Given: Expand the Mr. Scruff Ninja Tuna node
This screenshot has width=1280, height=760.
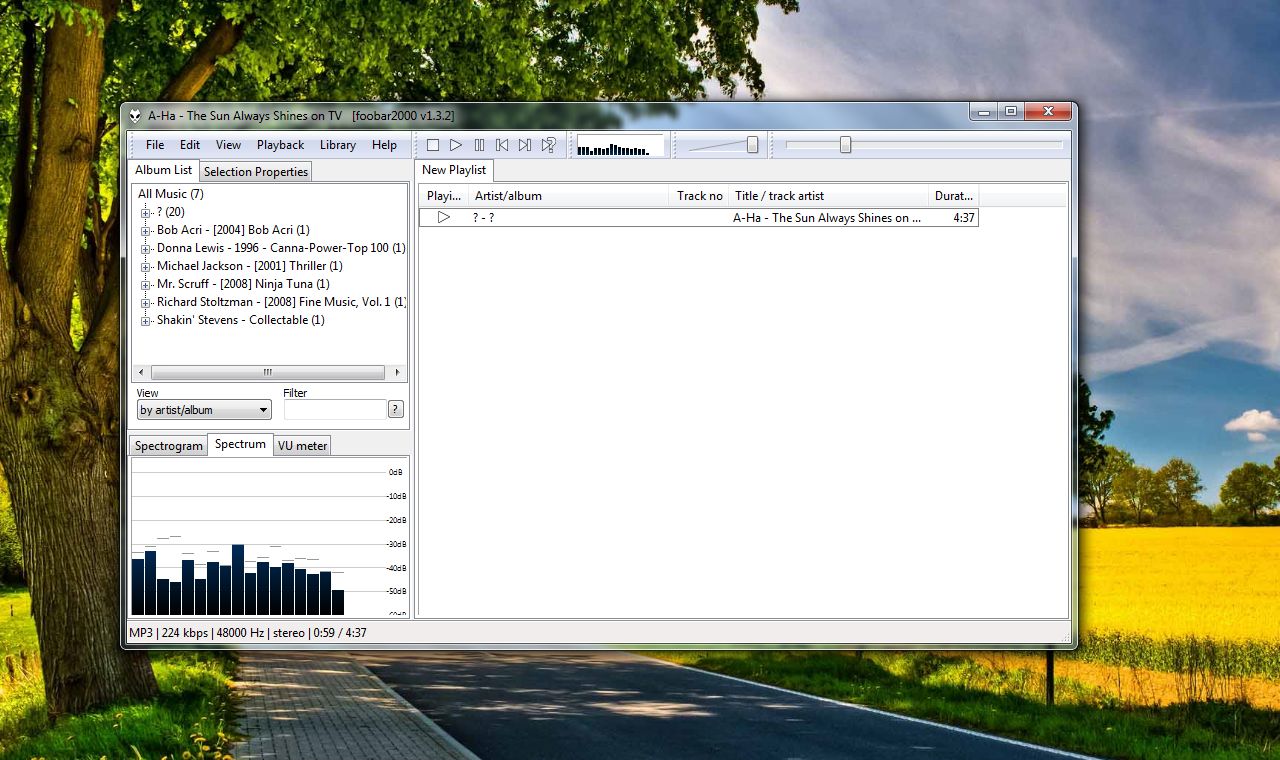Looking at the screenshot, I should point(146,284).
